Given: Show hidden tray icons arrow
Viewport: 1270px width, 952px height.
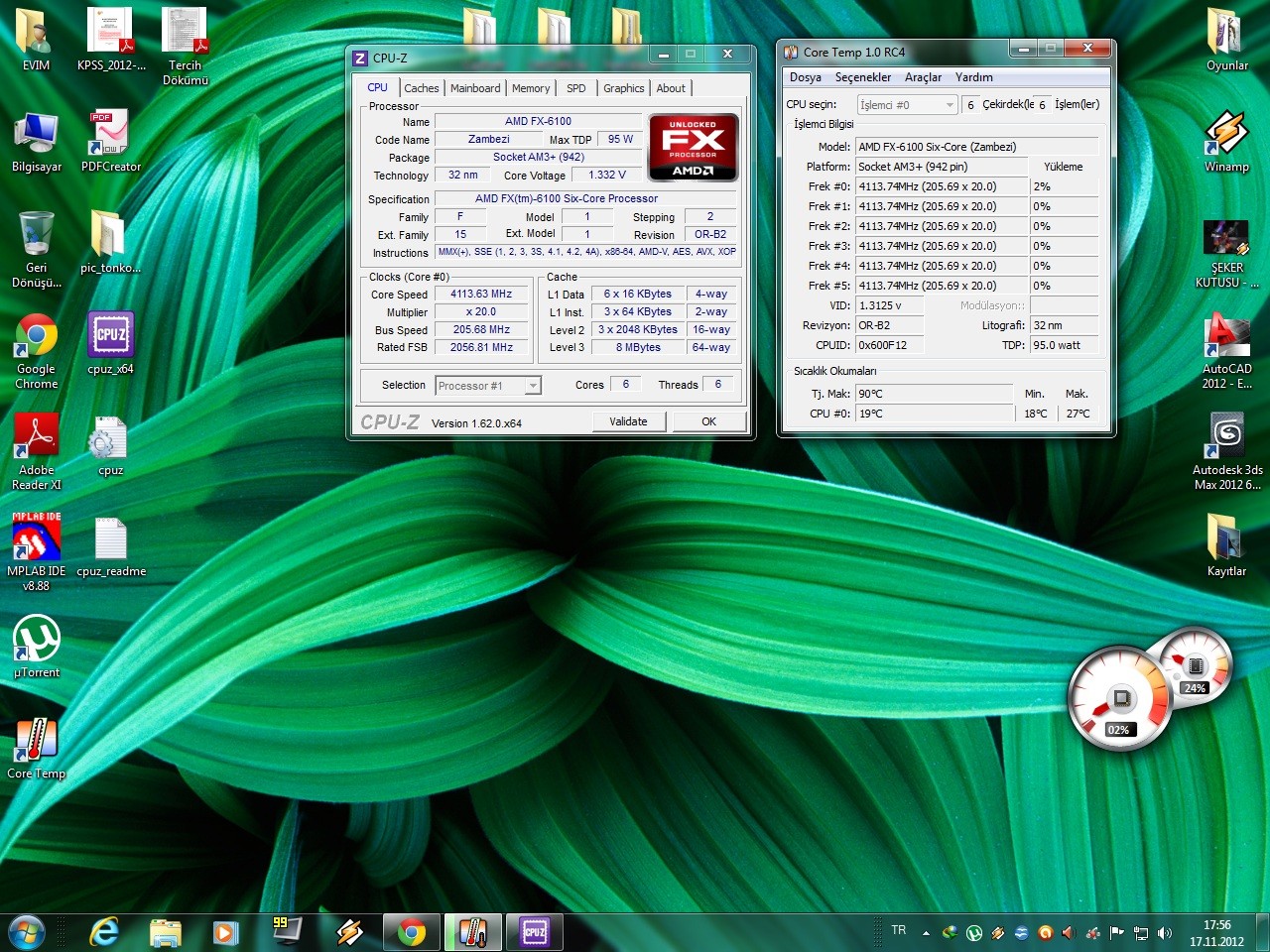Looking at the screenshot, I should (x=926, y=933).
